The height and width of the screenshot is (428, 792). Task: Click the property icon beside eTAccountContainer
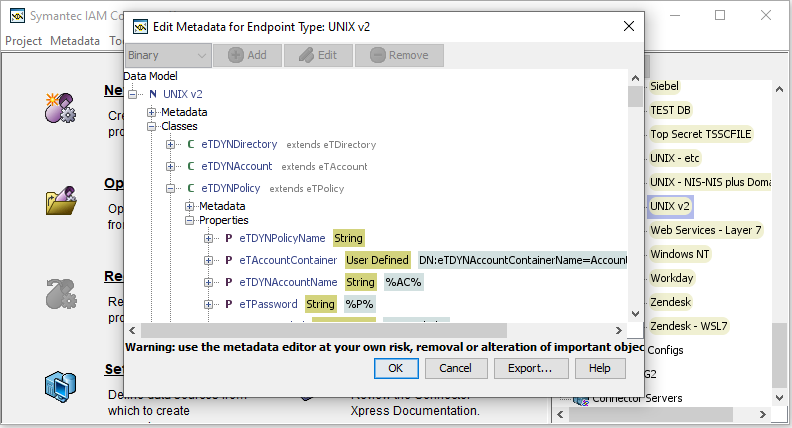point(228,261)
